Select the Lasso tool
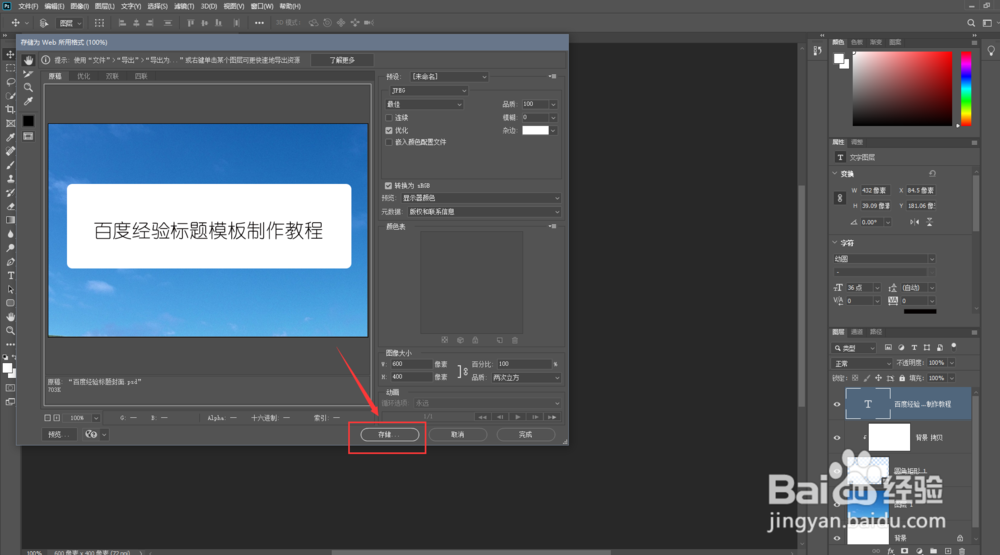 (x=10, y=82)
